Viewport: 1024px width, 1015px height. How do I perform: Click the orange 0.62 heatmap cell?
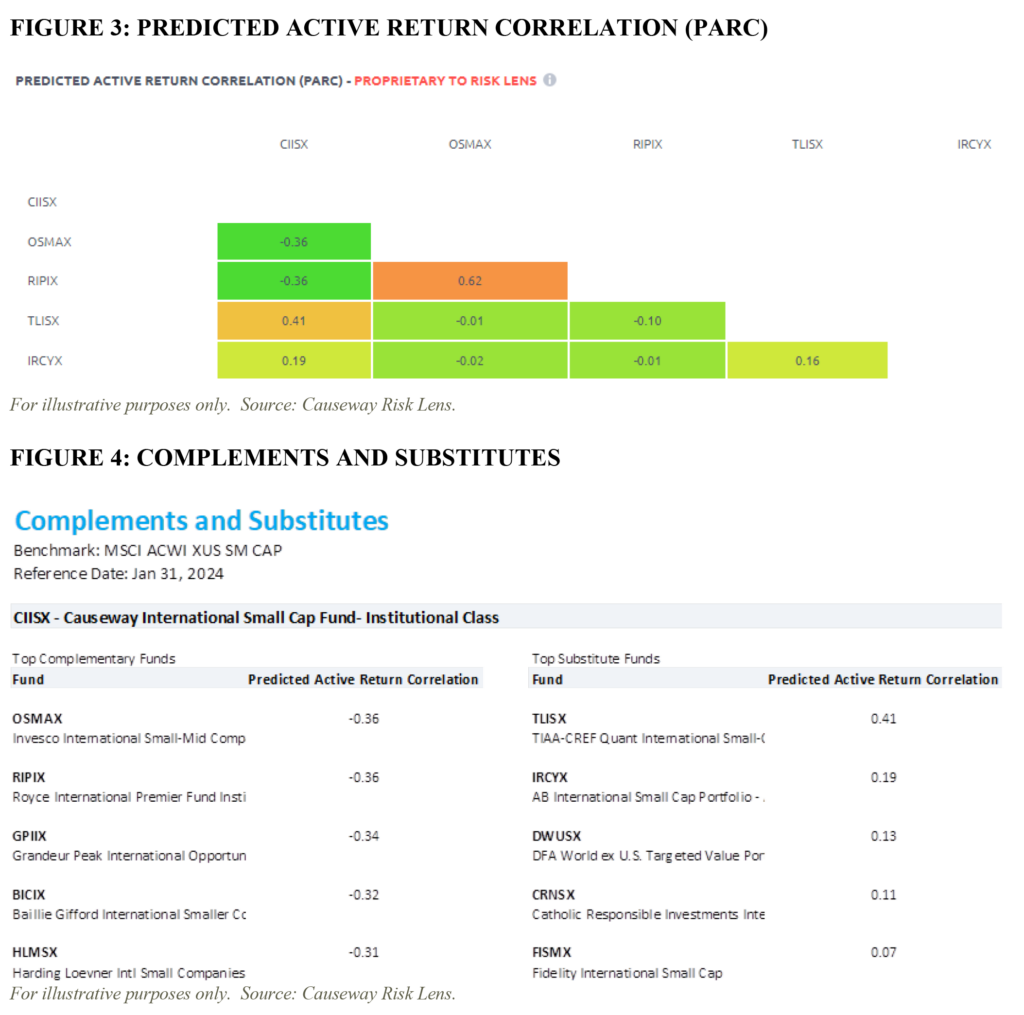pyautogui.click(x=470, y=281)
